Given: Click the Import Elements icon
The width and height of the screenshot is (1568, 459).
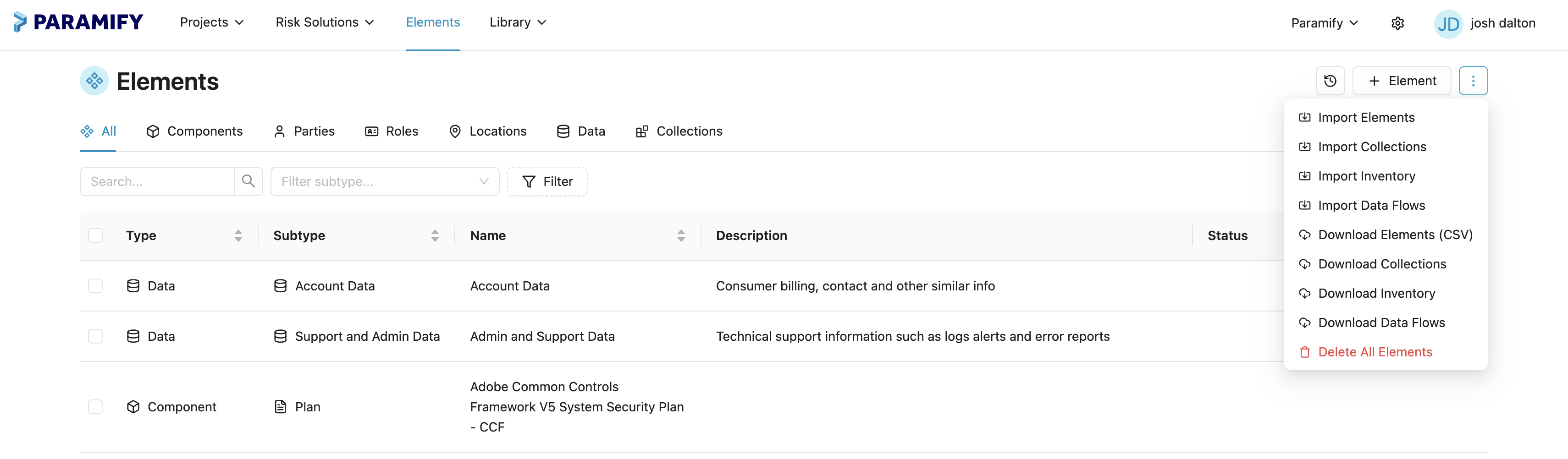Looking at the screenshot, I should [1305, 117].
